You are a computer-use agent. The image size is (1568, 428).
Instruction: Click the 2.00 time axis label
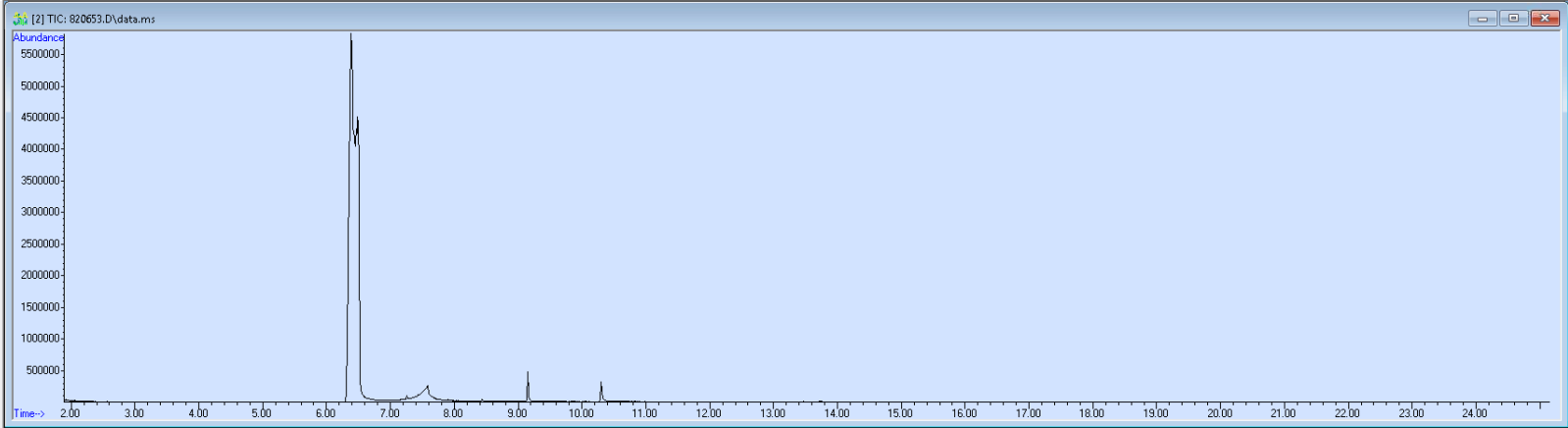pos(71,413)
